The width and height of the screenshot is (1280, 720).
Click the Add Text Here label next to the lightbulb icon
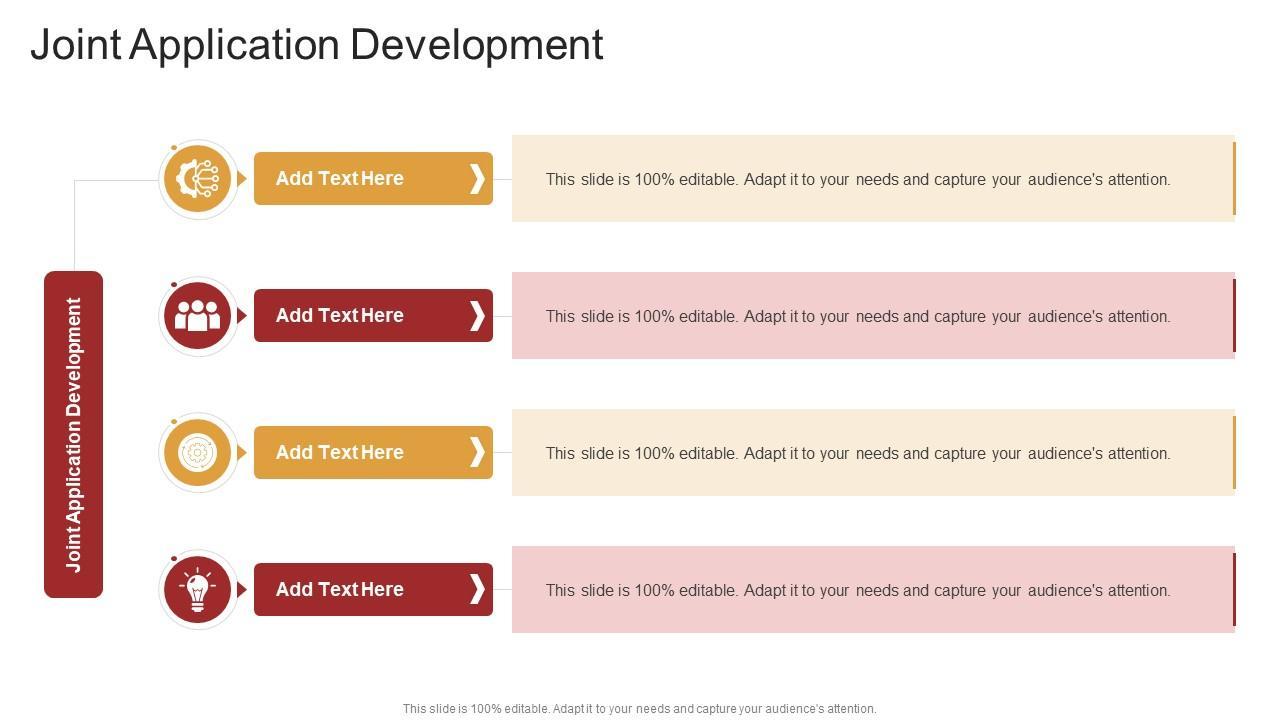point(339,590)
